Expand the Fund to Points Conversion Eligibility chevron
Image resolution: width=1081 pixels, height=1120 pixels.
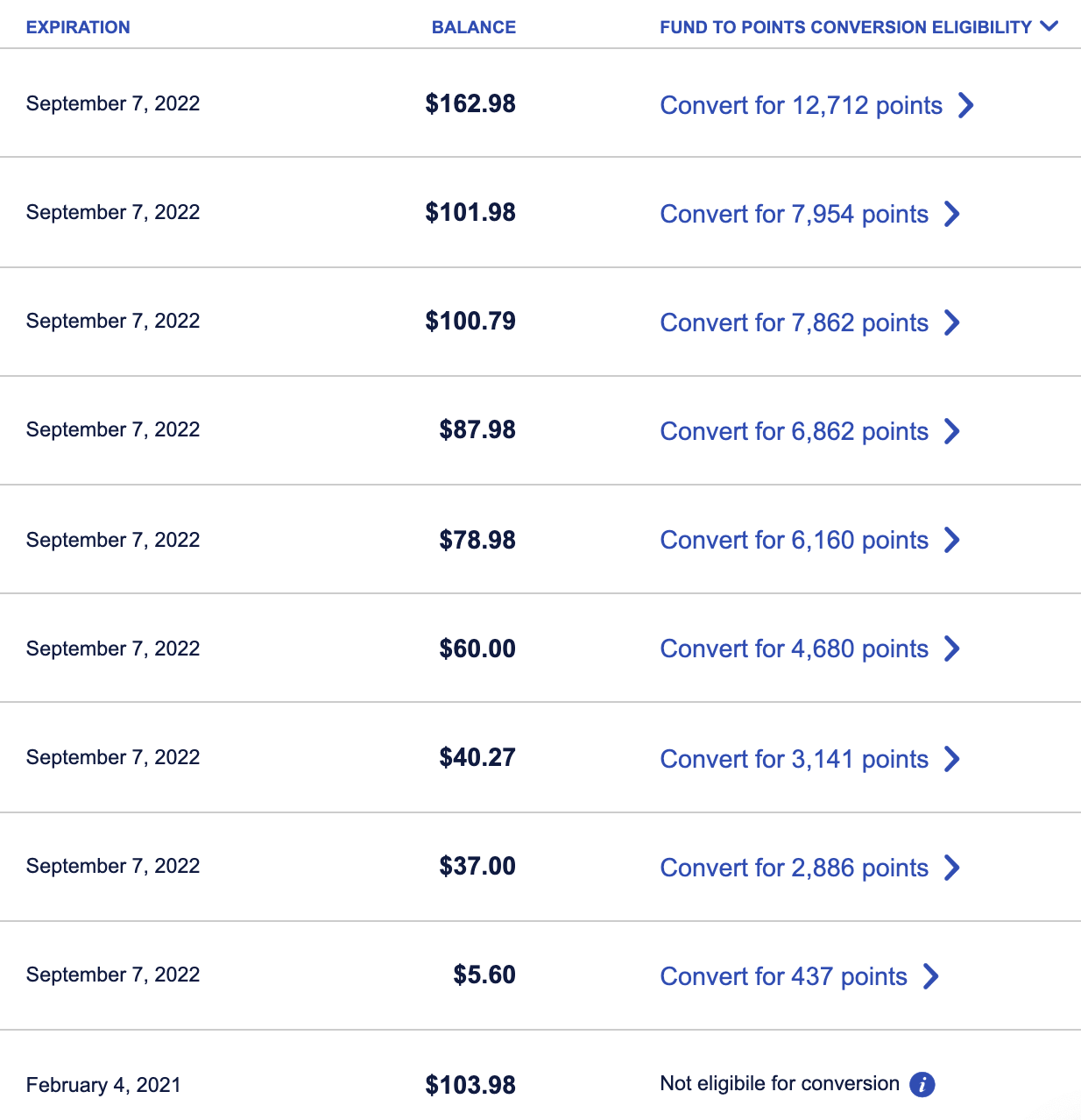pos(1049,26)
